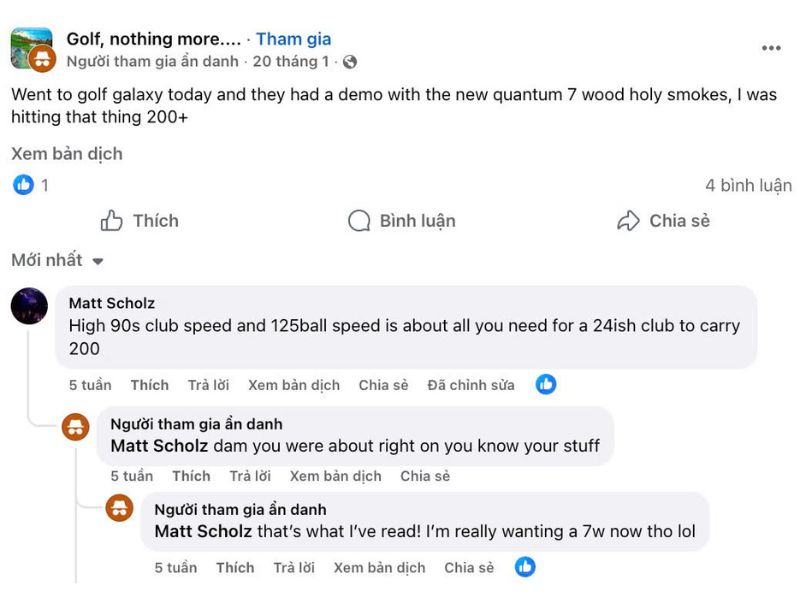Viewport: 800px width, 600px height.
Task: Click the anonymous avatar on first reply
Action: pyautogui.click(x=76, y=427)
